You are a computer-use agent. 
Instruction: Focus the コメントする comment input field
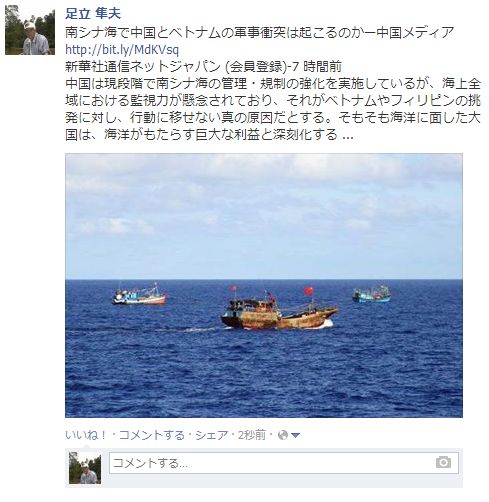(x=284, y=463)
